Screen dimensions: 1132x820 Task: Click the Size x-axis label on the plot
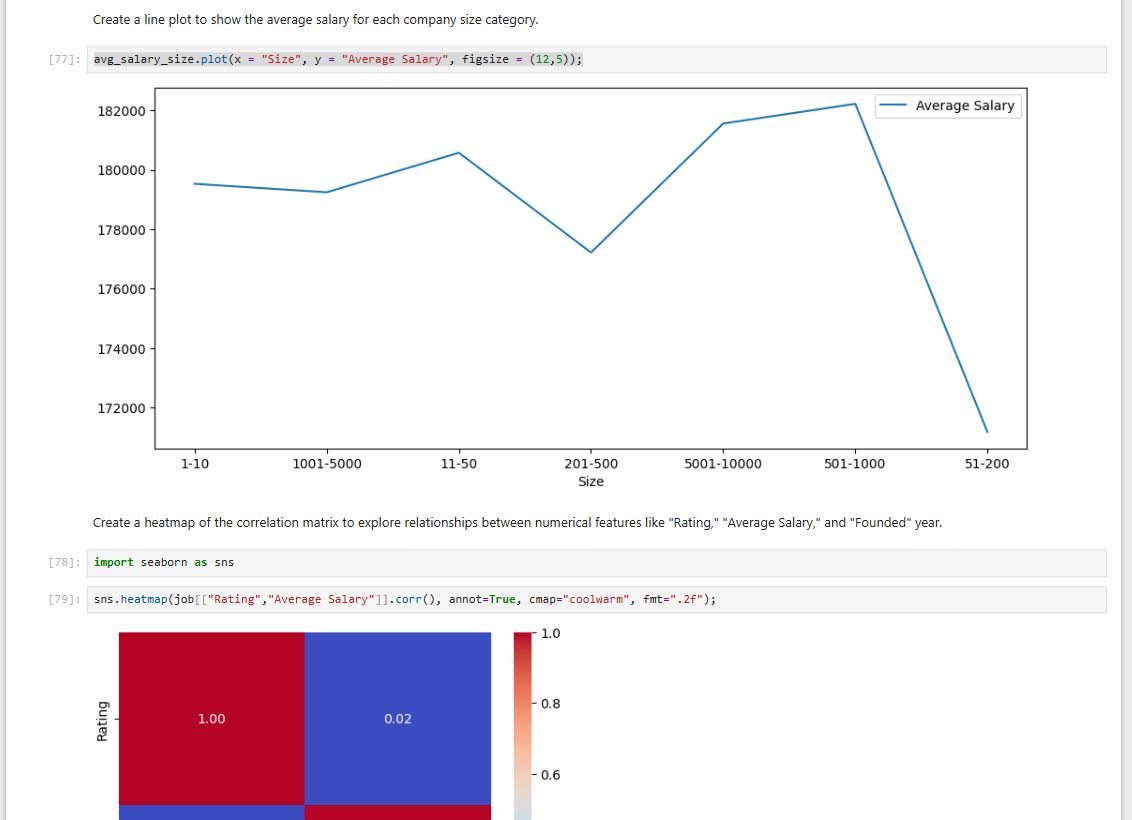click(592, 481)
